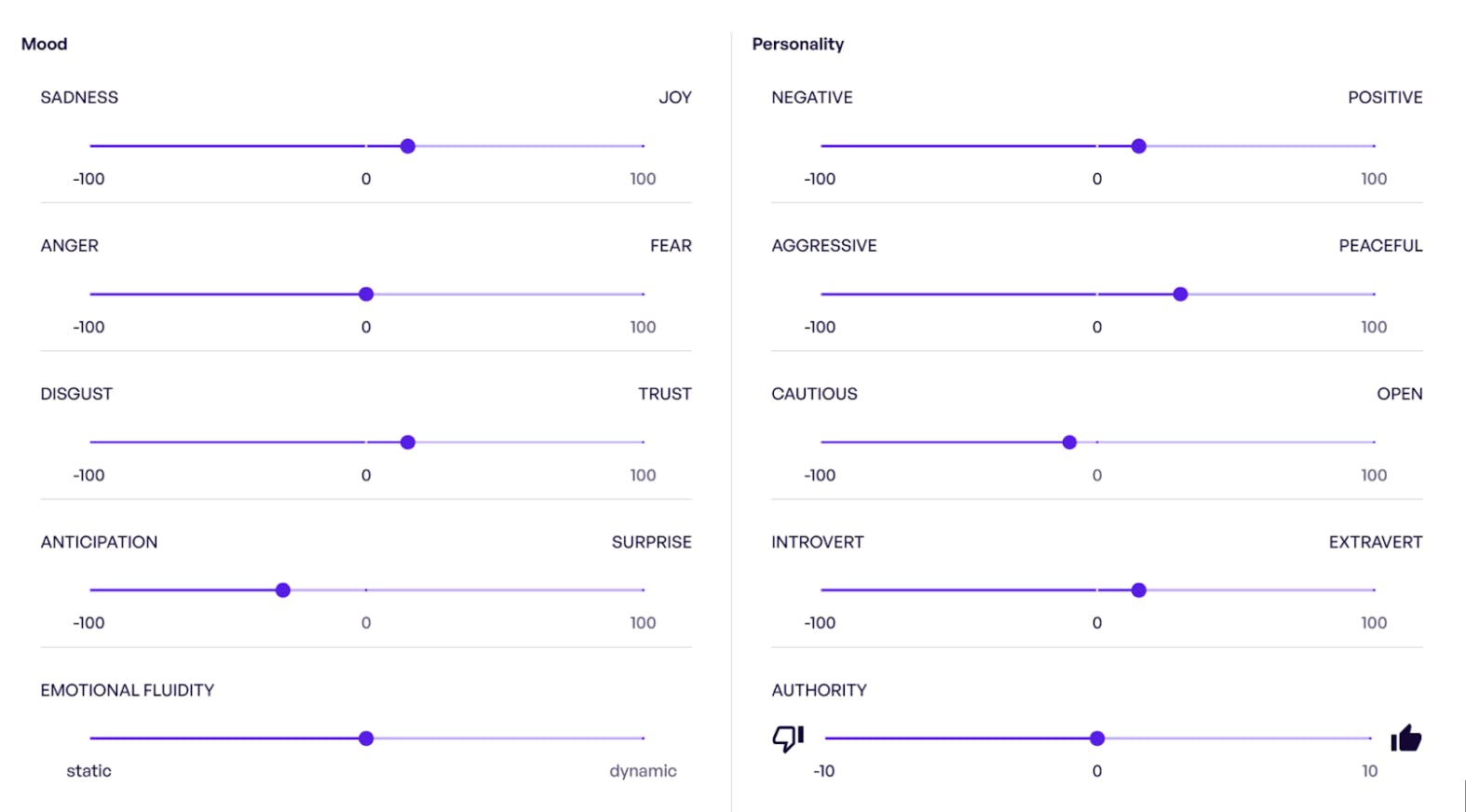Click the Sadness–Joy slider handle
1466x812 pixels.
[x=408, y=146]
